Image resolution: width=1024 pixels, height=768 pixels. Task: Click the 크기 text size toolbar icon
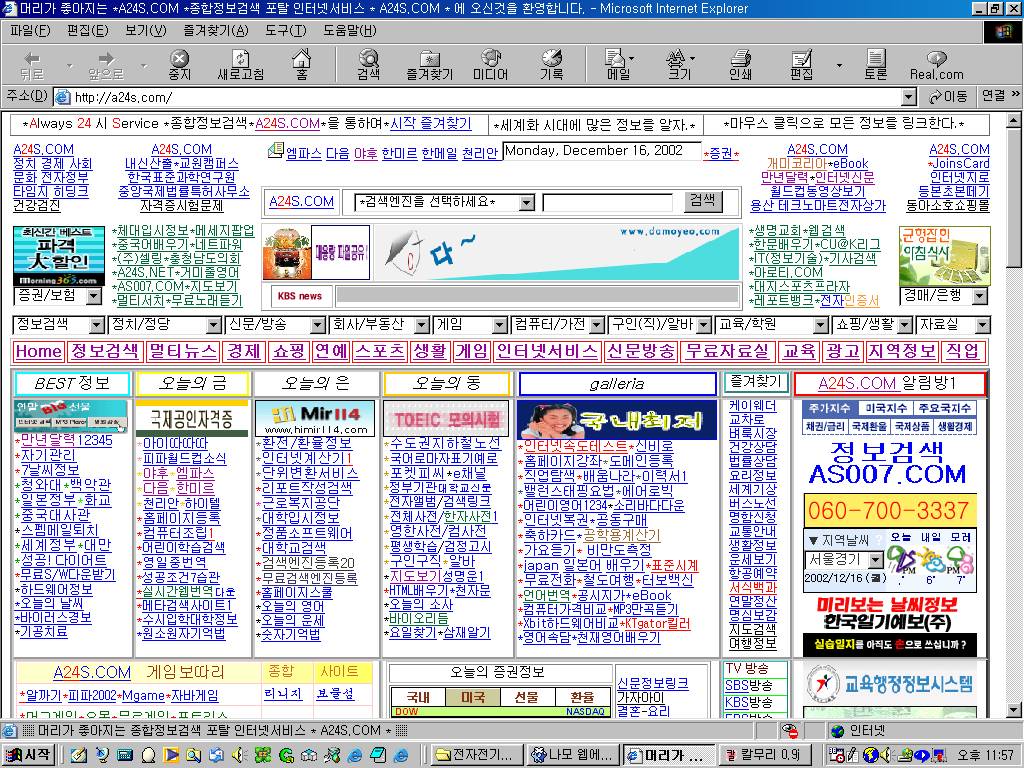(678, 65)
